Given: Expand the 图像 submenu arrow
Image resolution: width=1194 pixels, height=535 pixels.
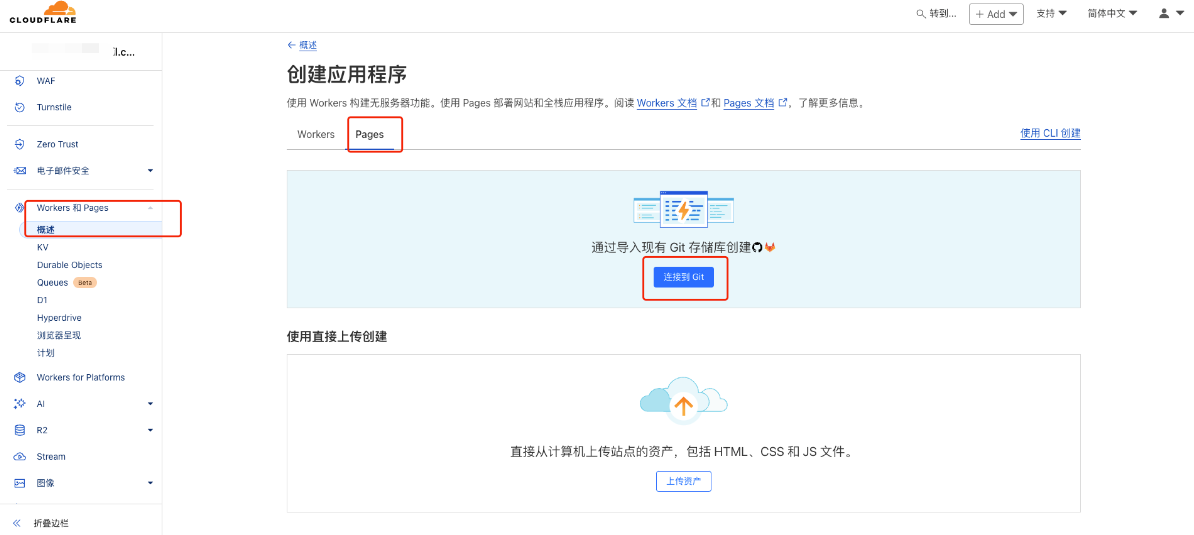Looking at the screenshot, I should click(x=150, y=482).
